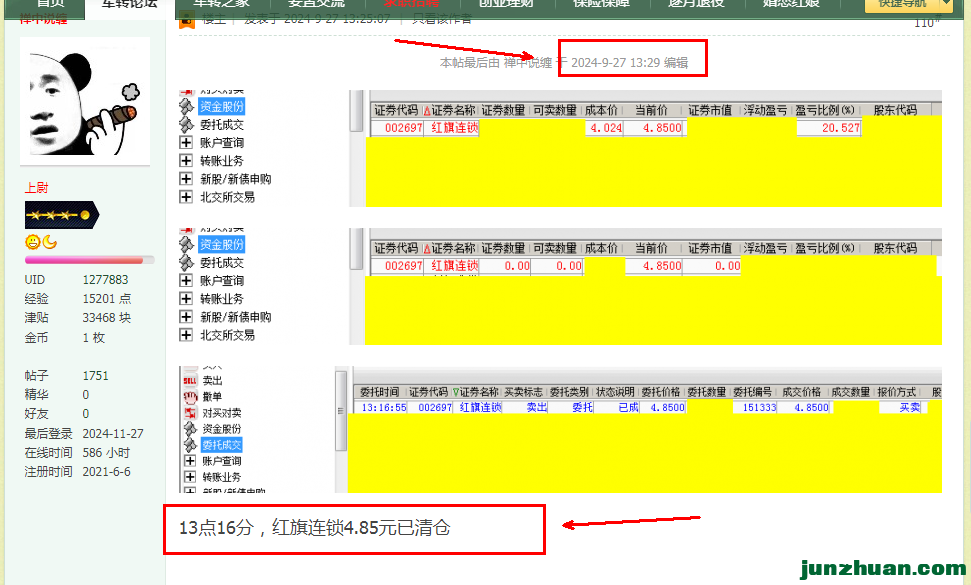Expand 北交所交易 in the top trading panel

tap(186, 197)
